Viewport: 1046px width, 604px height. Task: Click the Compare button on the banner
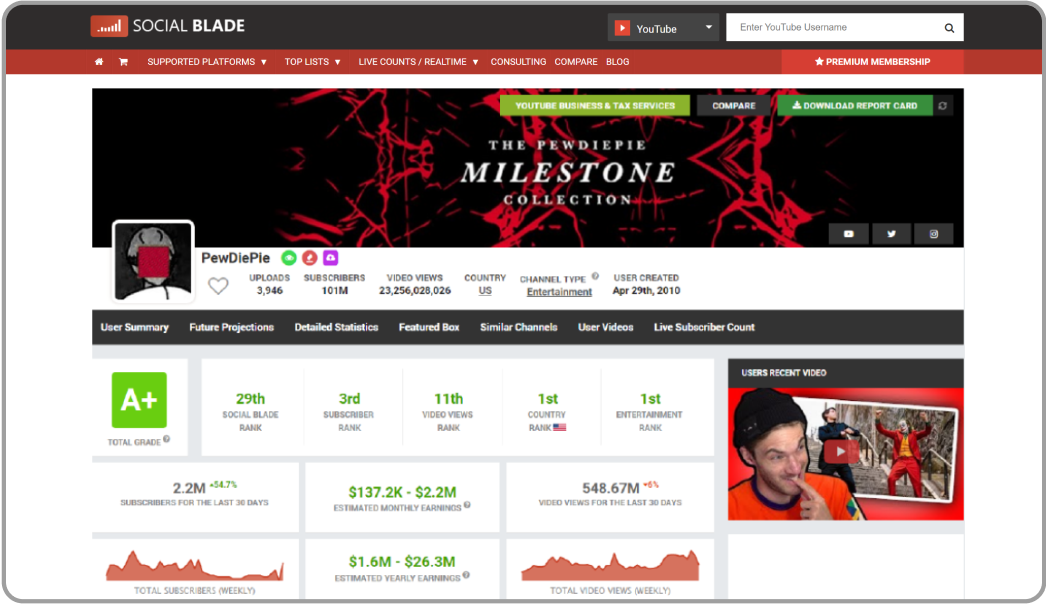[x=734, y=105]
